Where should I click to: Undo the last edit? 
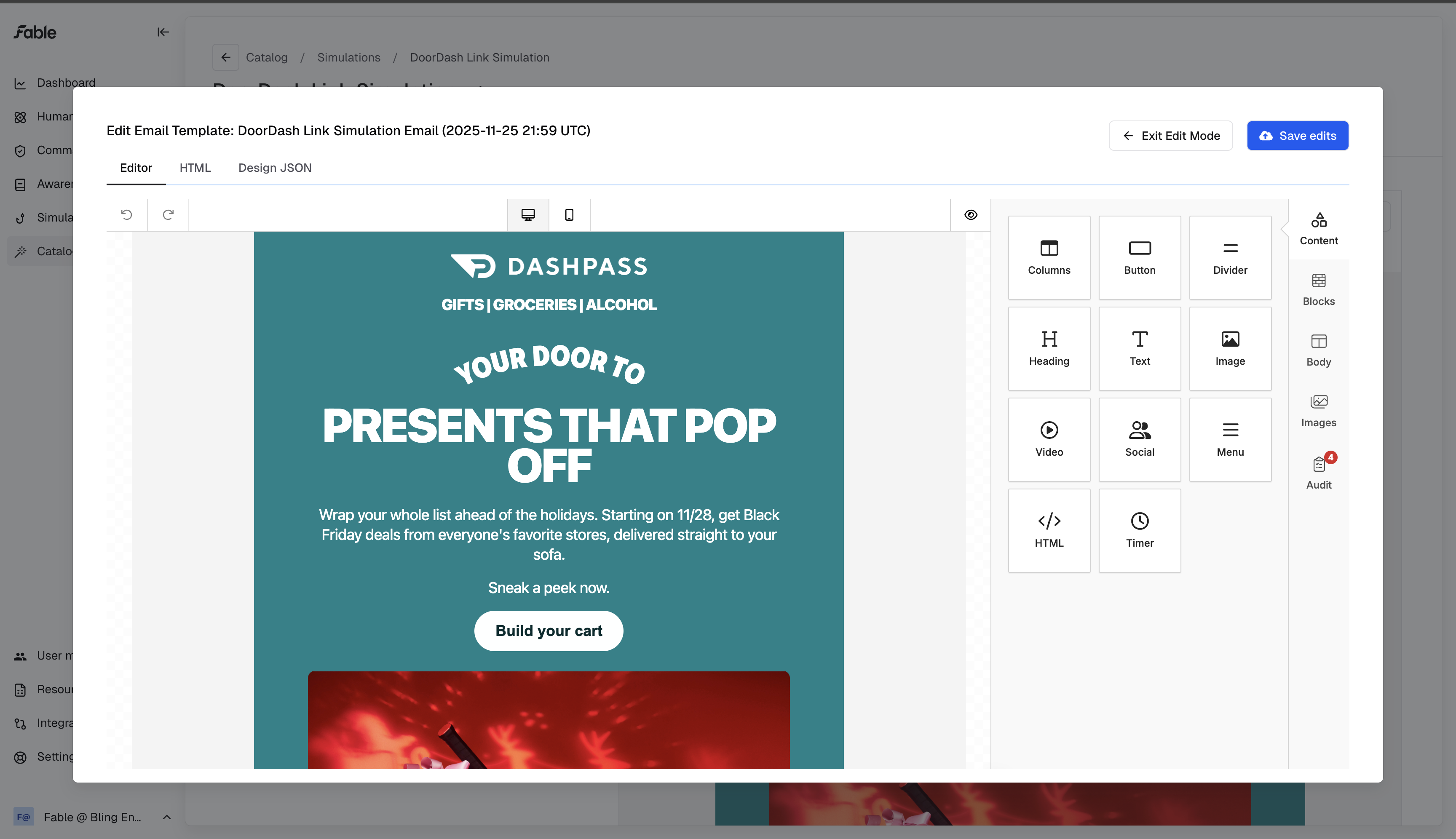(x=127, y=215)
